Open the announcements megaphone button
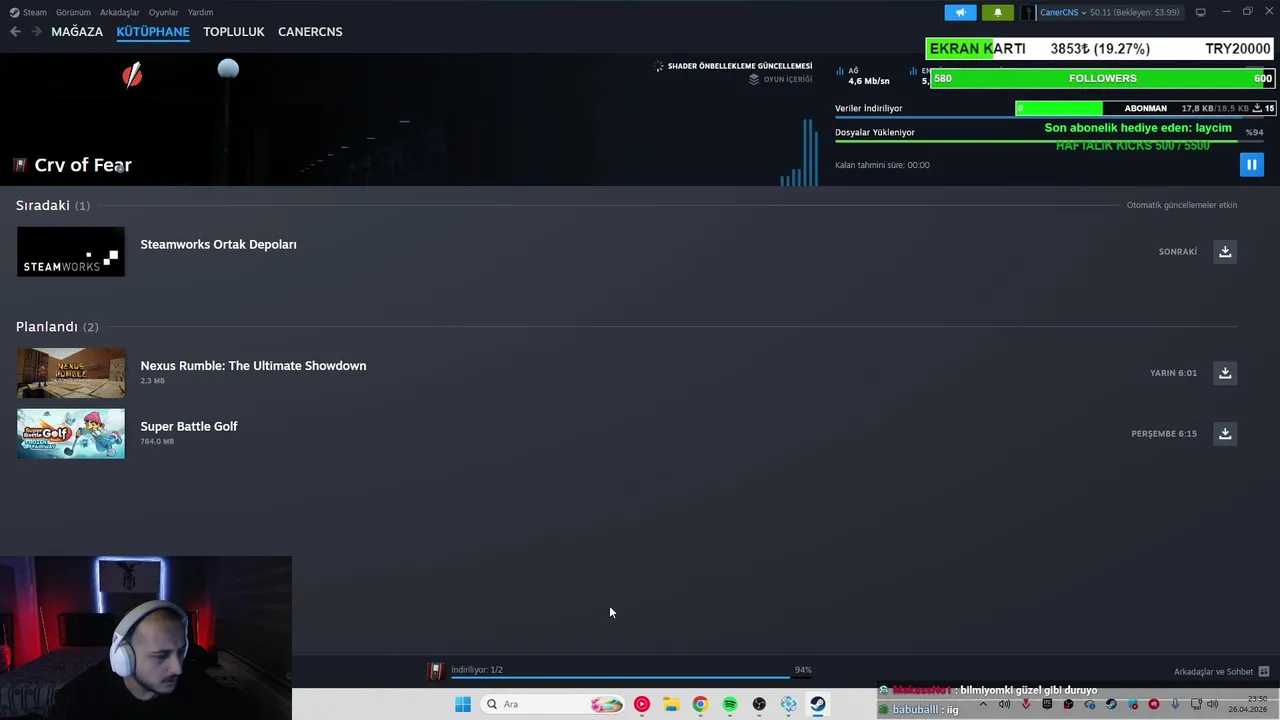 click(x=960, y=12)
